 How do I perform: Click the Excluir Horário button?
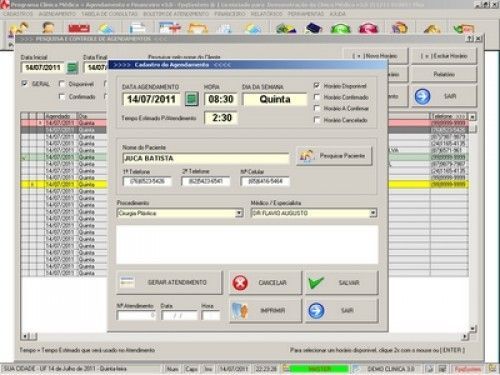coord(444,56)
